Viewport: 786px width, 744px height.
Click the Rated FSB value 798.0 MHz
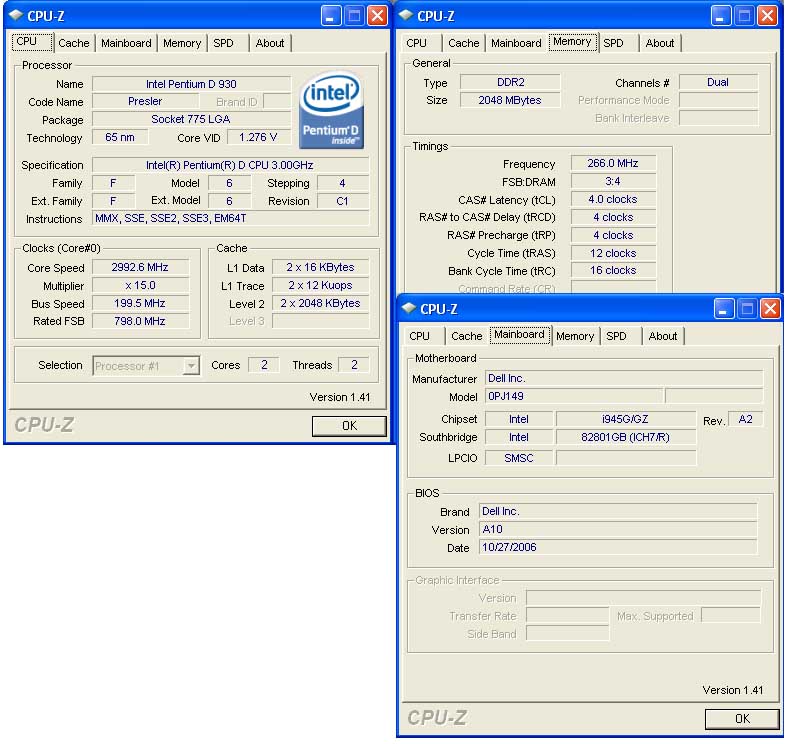(x=140, y=321)
